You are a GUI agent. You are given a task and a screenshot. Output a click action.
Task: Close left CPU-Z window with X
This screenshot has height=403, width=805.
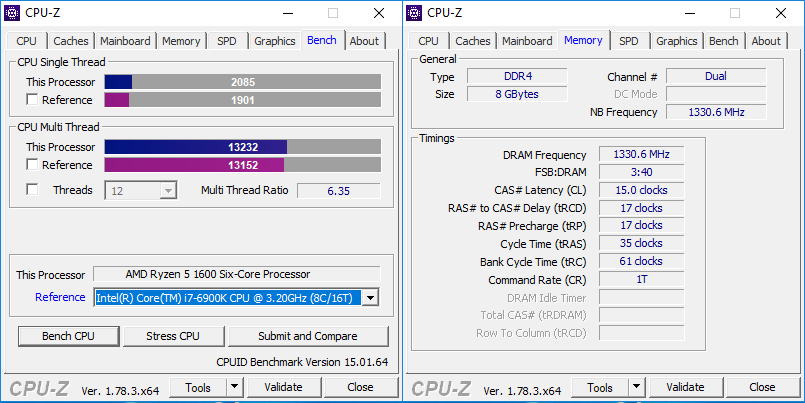tap(379, 13)
